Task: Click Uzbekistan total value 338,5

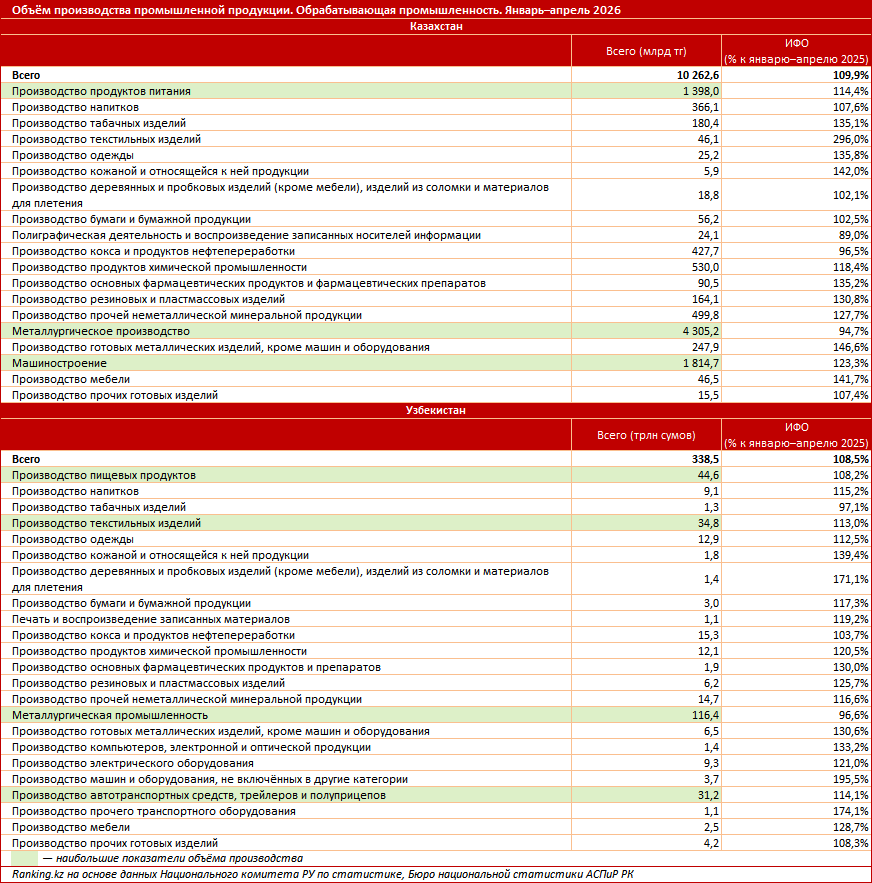Action: coord(705,460)
